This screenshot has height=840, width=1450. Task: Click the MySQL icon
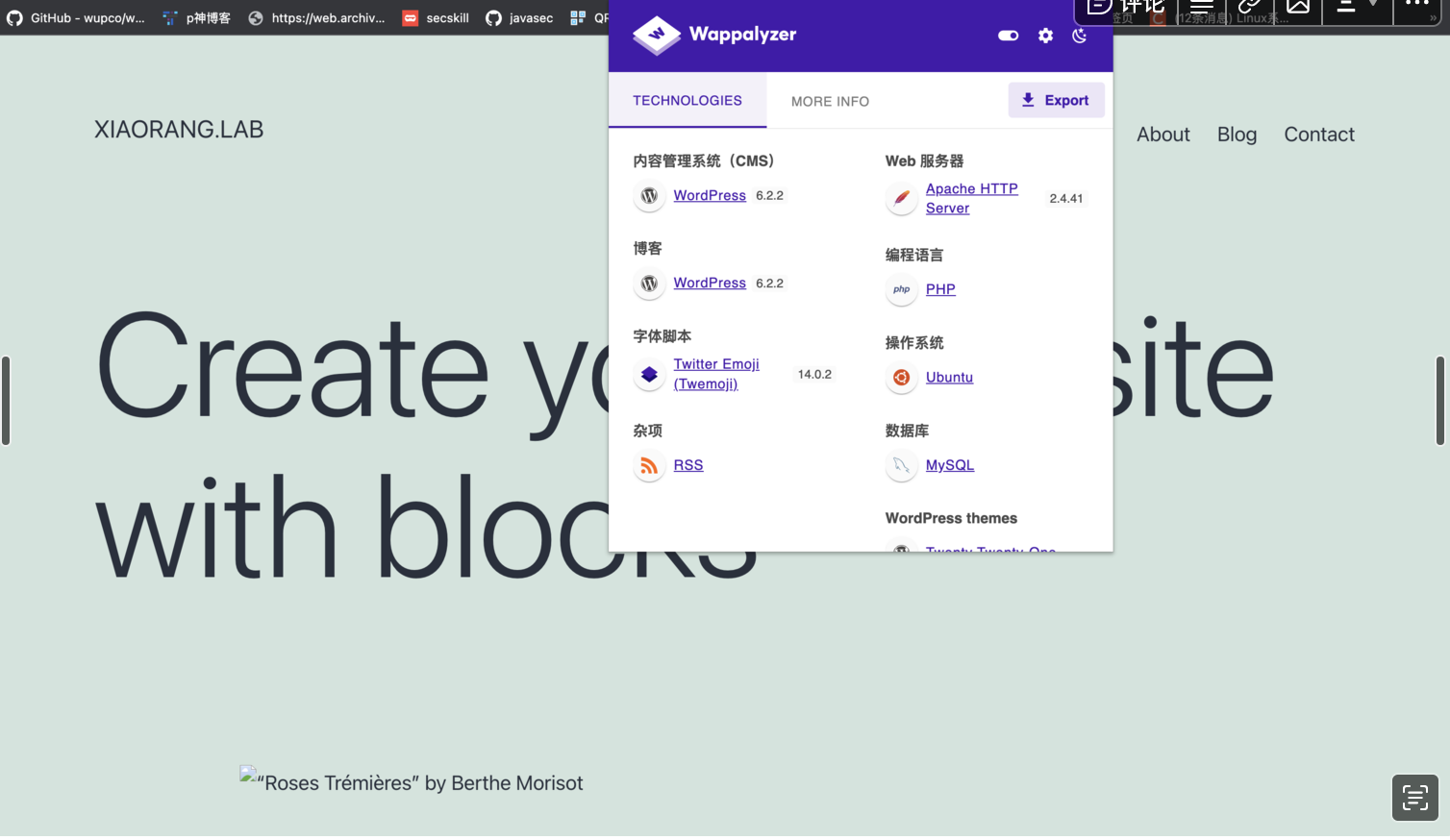tap(901, 466)
